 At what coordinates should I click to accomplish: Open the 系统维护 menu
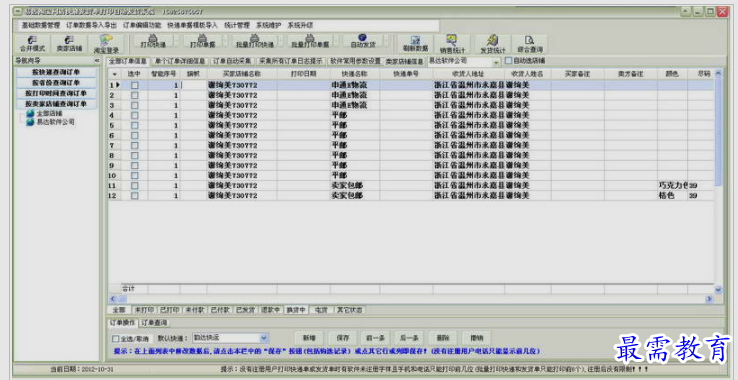[x=268, y=25]
